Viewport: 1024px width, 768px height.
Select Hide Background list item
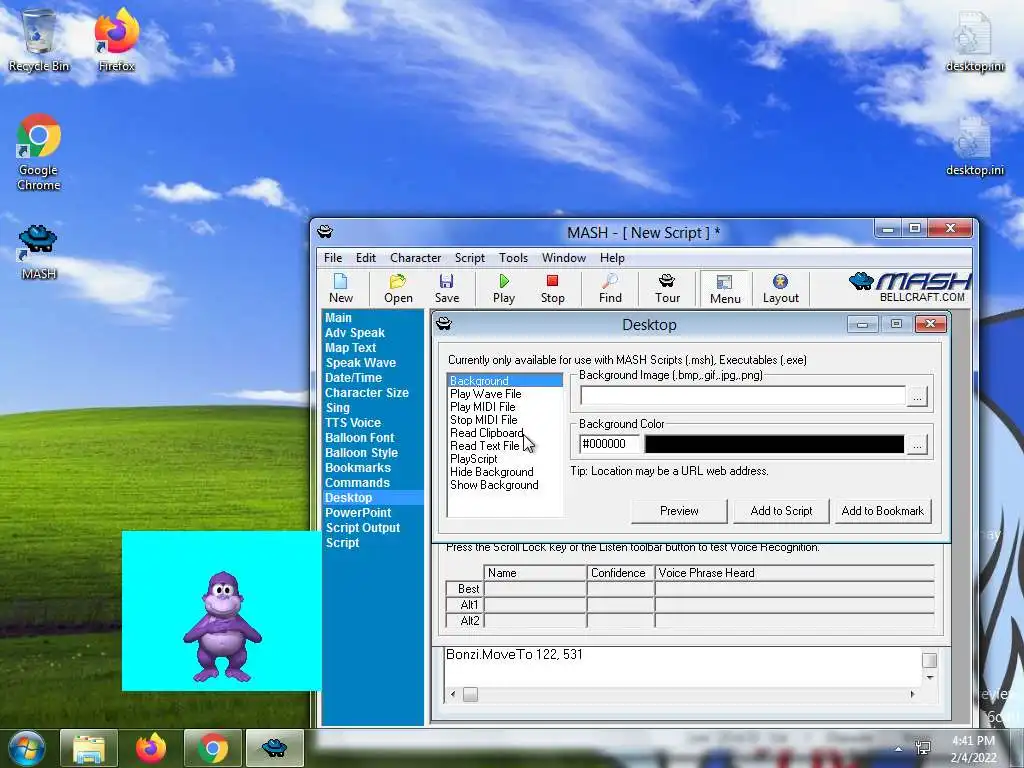click(492, 473)
